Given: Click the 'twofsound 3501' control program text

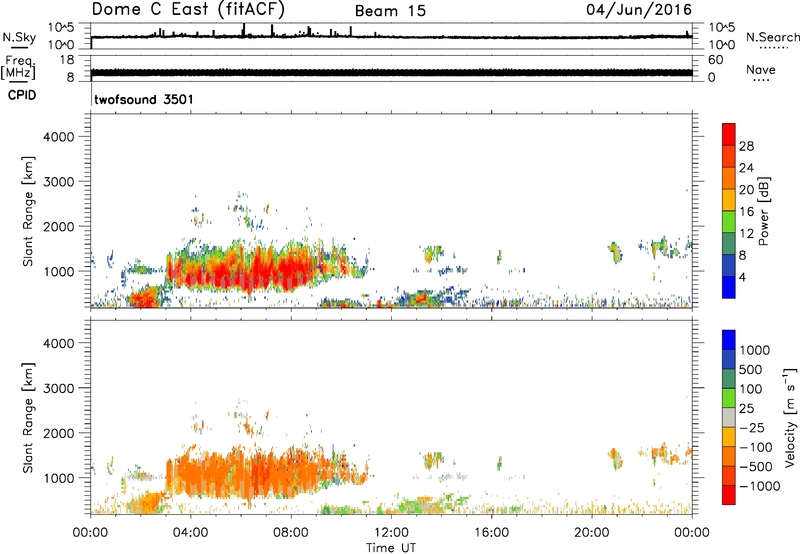Looking at the screenshot, I should [144, 99].
